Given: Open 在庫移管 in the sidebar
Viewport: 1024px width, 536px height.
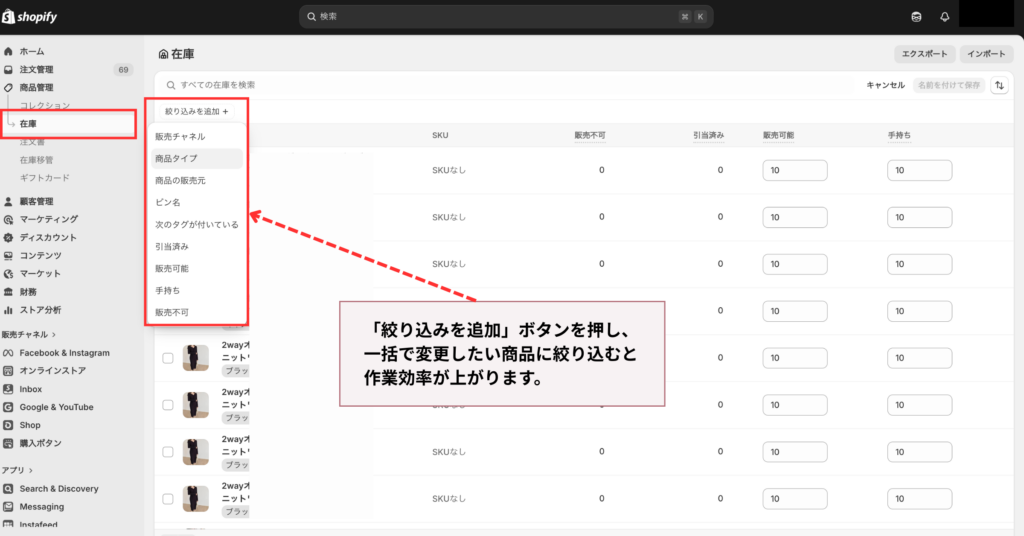Looking at the screenshot, I should click(37, 159).
